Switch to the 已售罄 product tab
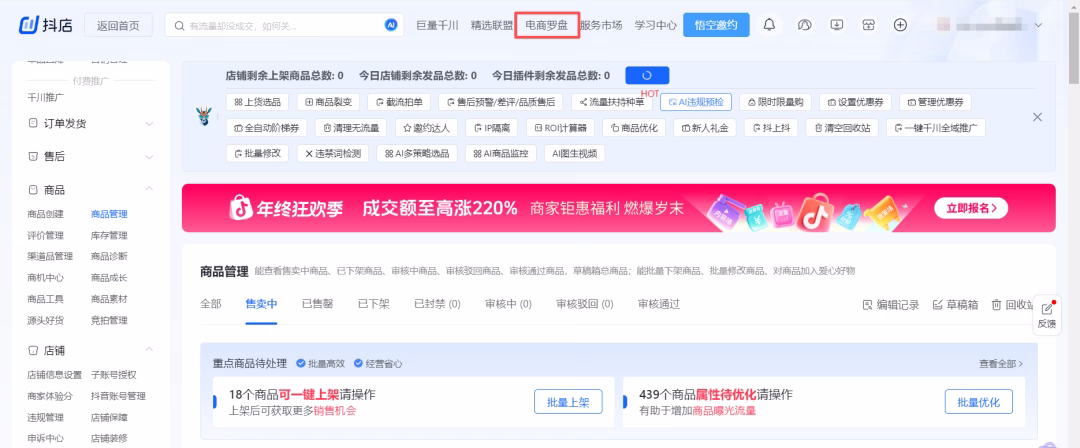This screenshot has width=1080, height=448. (318, 304)
